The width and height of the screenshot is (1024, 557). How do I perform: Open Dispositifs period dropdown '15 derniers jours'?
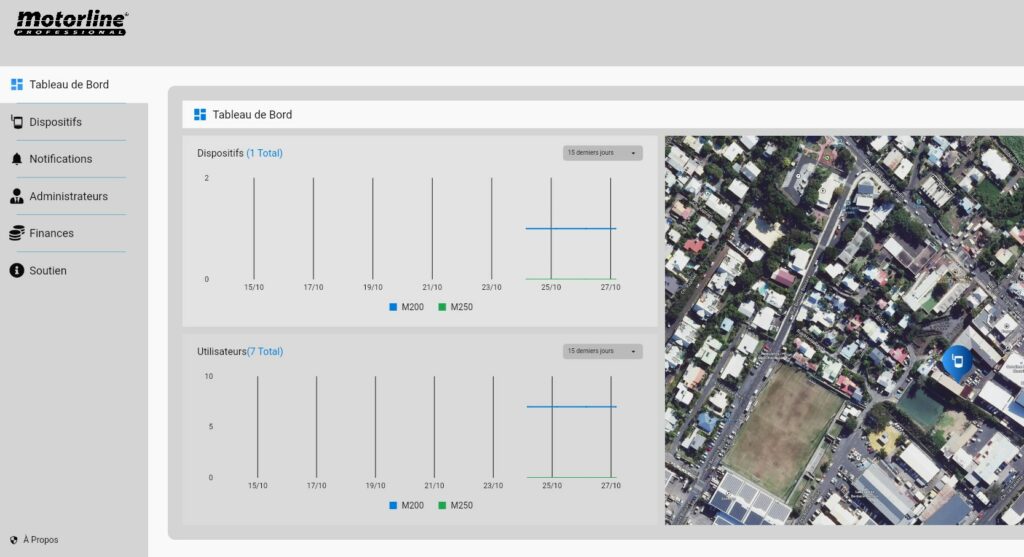(602, 153)
